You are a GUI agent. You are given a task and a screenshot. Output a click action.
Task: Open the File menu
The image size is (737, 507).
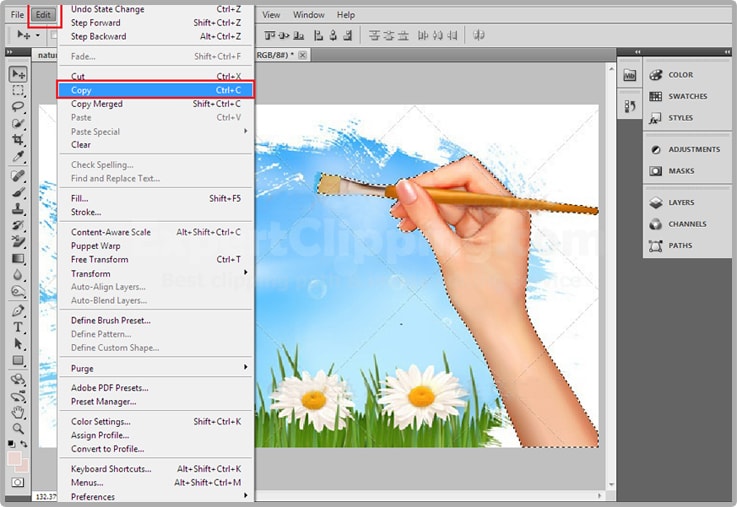click(x=17, y=15)
